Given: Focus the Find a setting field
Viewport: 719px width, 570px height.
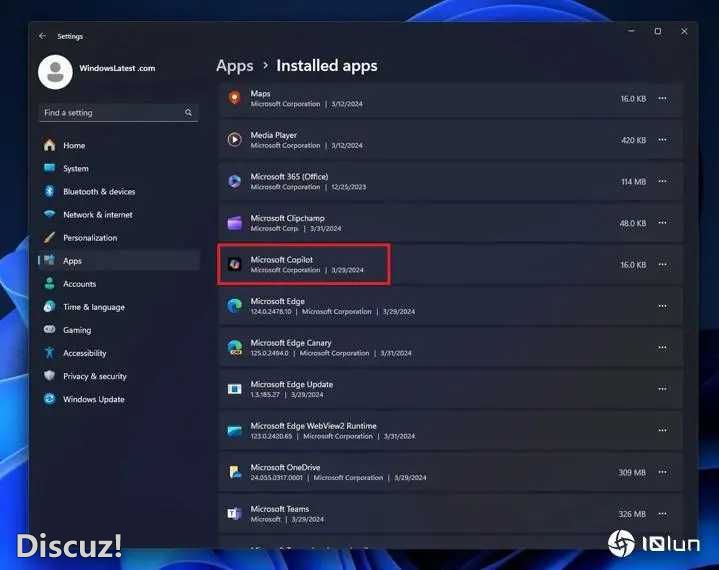Looking at the screenshot, I should (119, 113).
